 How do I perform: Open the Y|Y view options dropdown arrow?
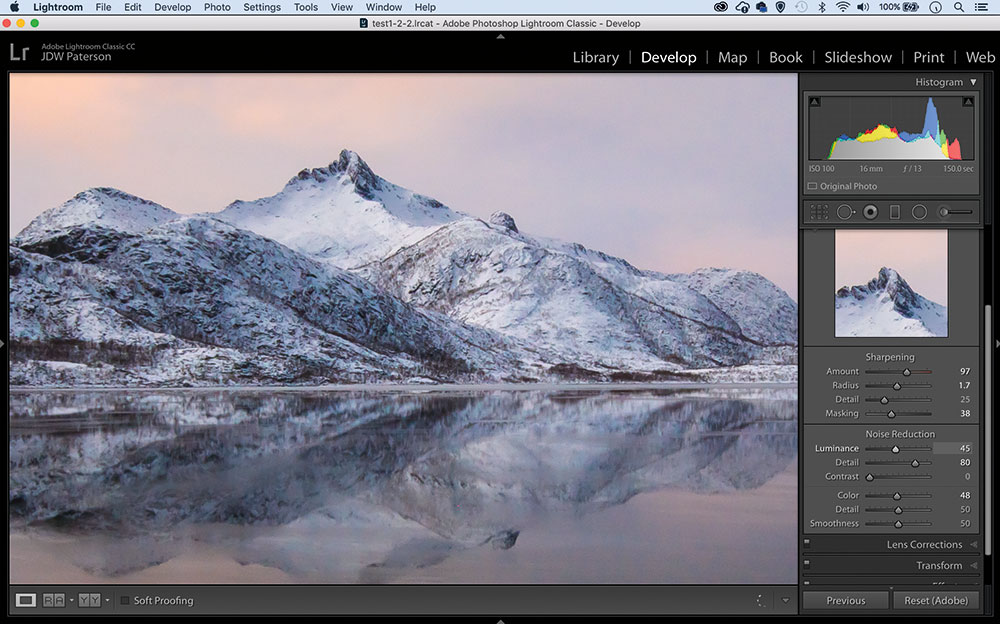point(107,600)
